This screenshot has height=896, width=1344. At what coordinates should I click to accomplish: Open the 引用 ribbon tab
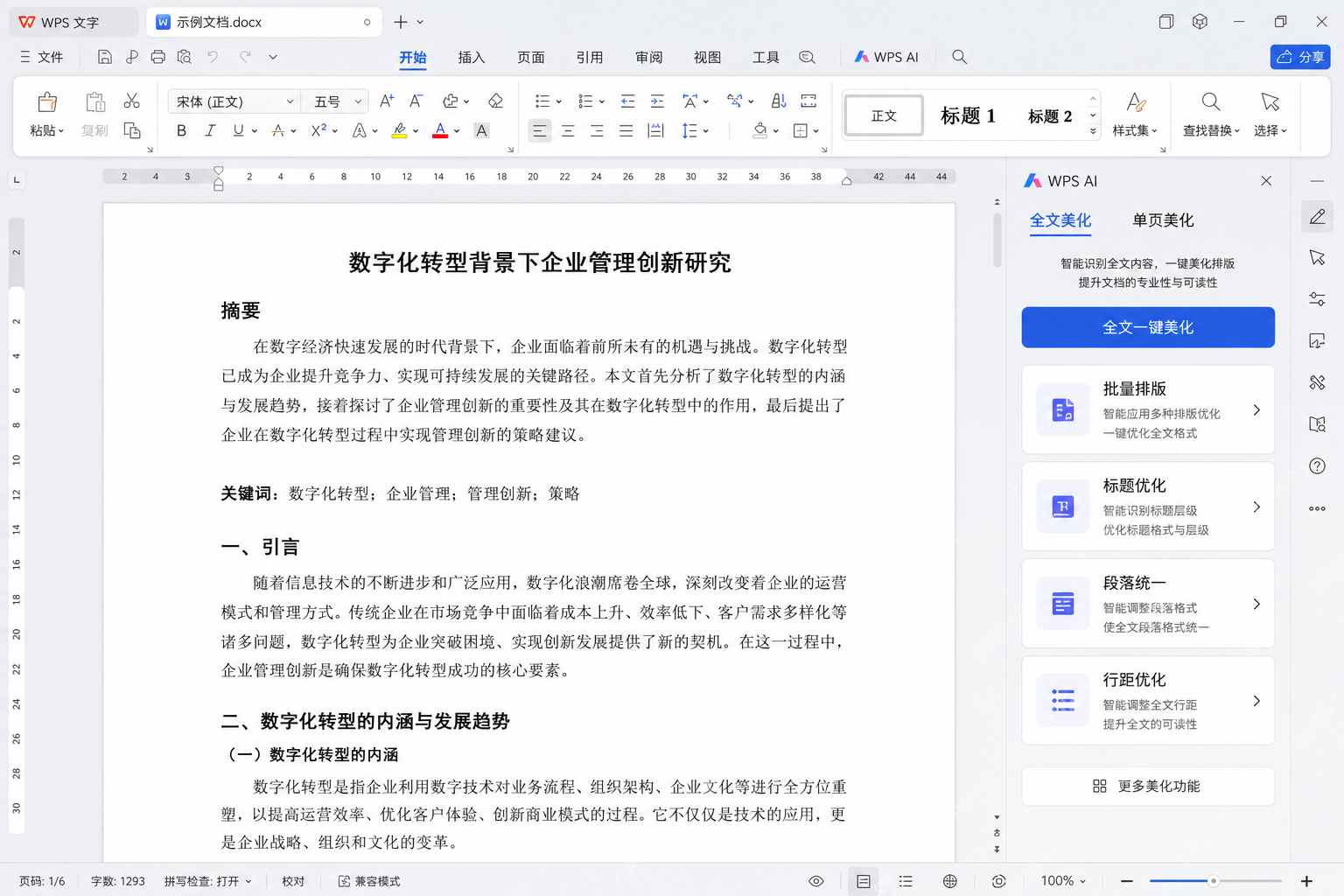tap(590, 57)
